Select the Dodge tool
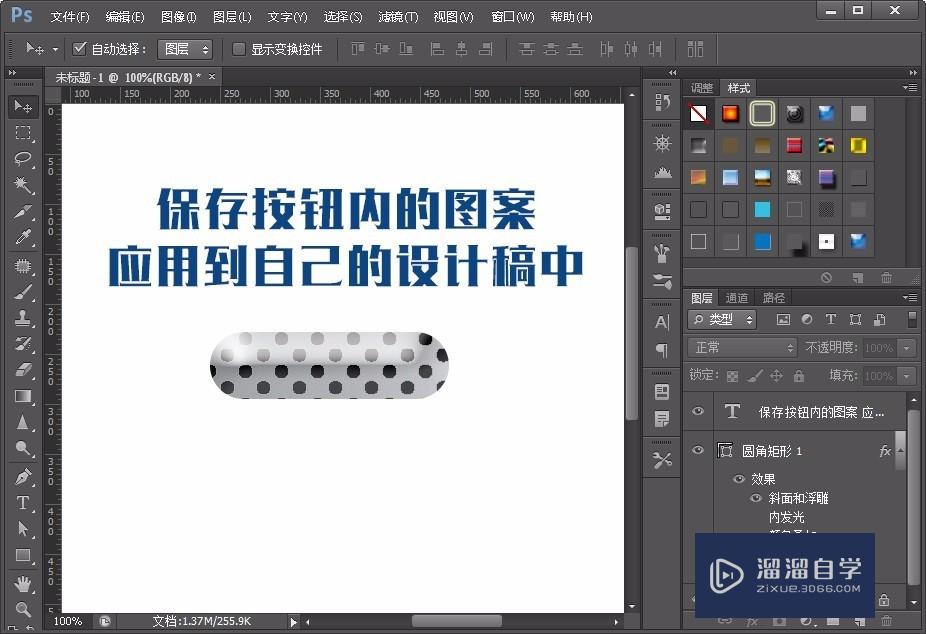 (23, 449)
